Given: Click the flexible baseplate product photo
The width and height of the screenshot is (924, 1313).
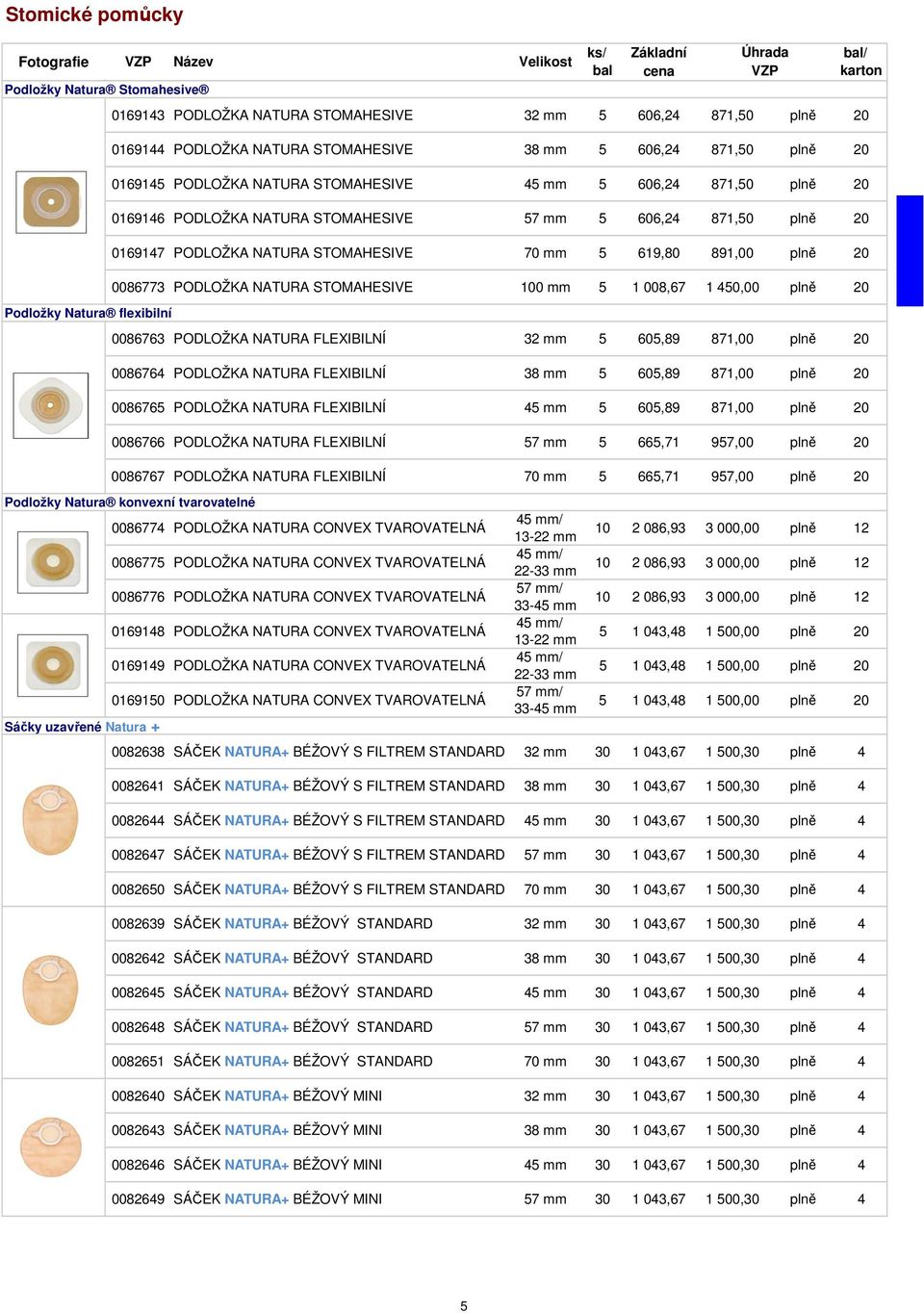Looking at the screenshot, I should [51, 404].
